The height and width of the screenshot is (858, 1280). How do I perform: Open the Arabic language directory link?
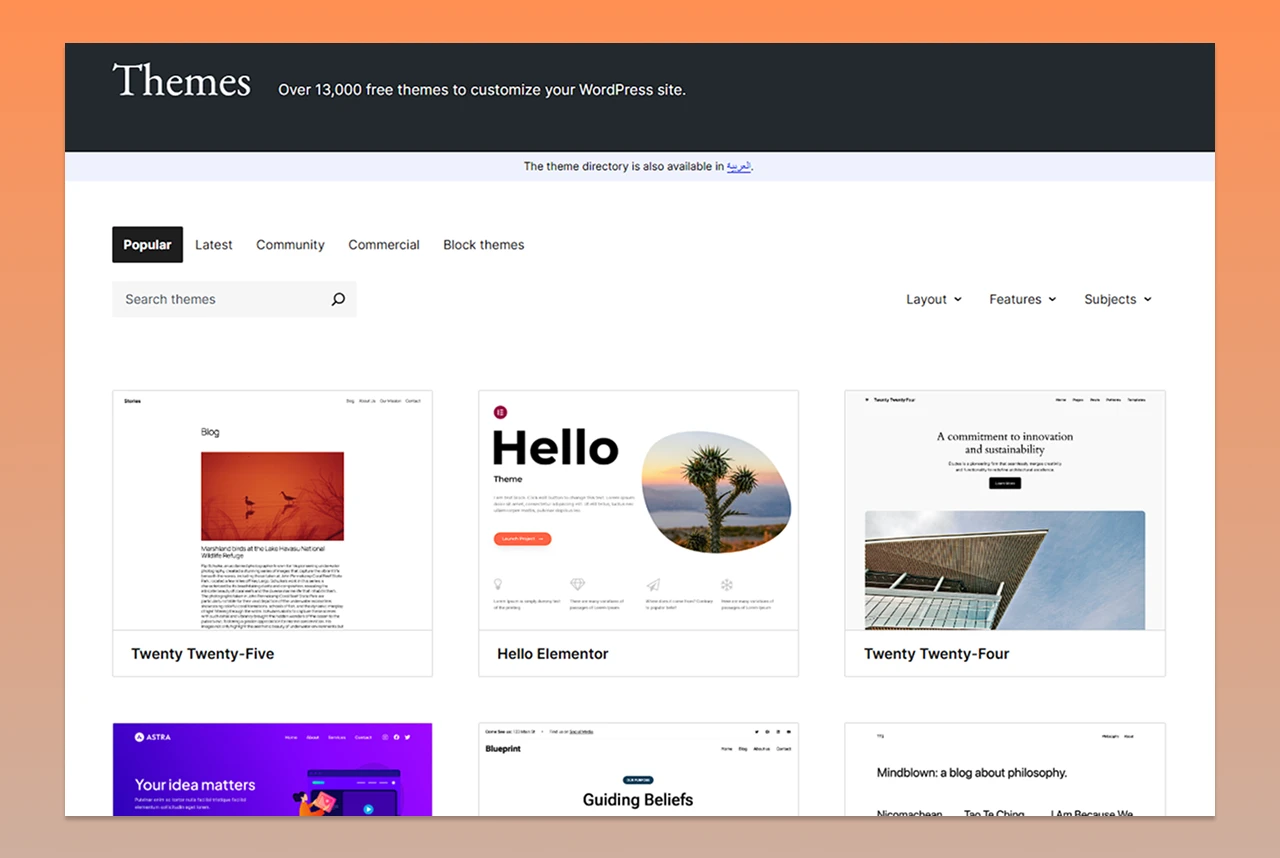739,166
